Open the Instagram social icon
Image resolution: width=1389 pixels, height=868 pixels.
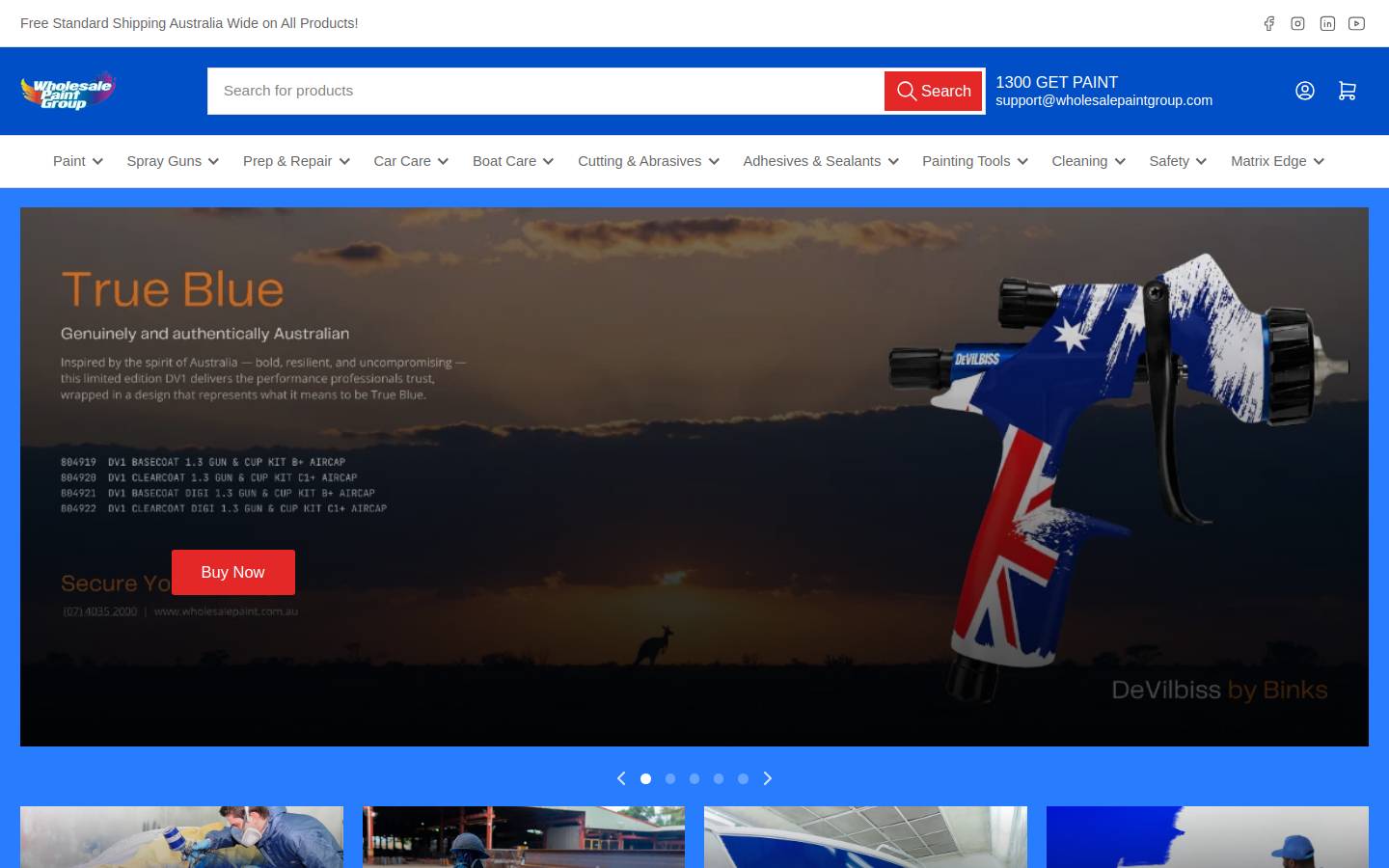1298,23
